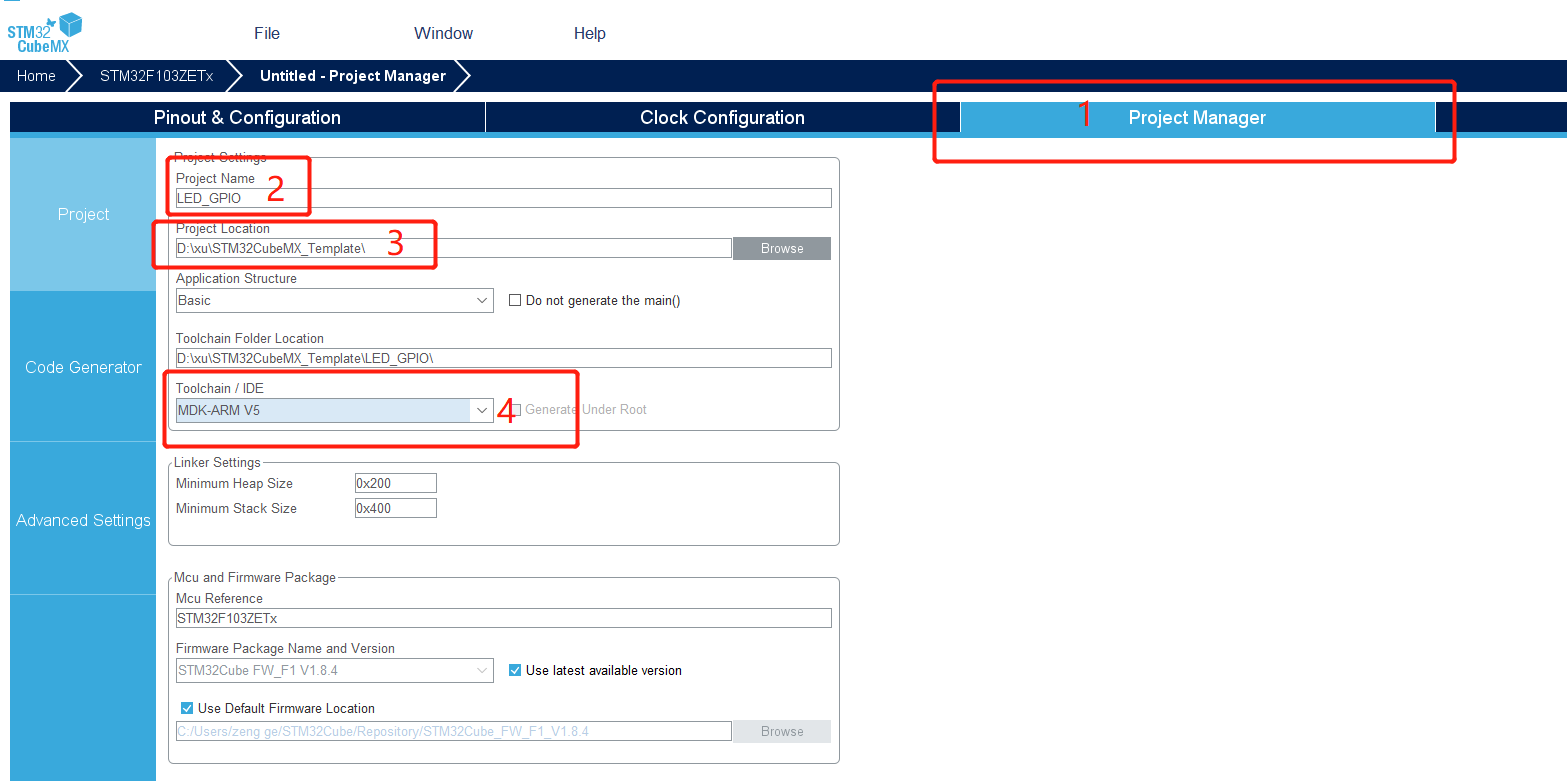Select the Code Generator side tab
1567x781 pixels.
point(83,367)
